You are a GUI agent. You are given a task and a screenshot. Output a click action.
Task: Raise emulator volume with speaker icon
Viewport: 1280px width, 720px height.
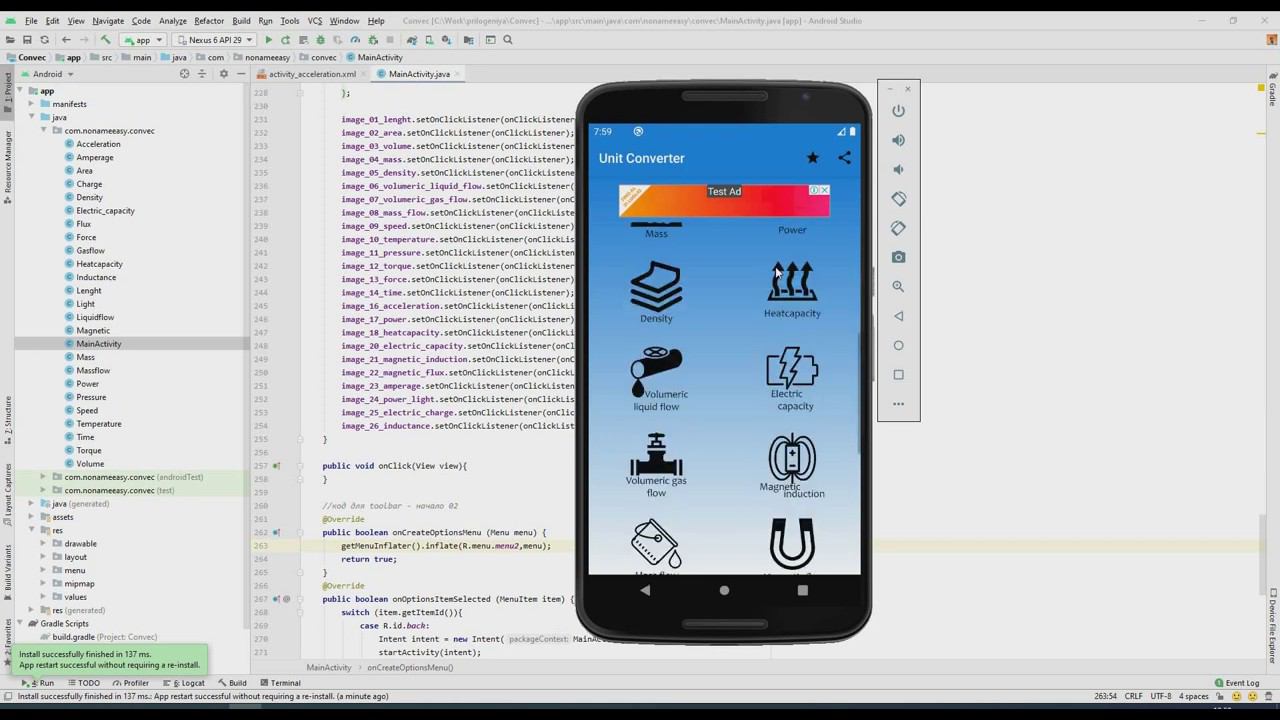point(898,140)
